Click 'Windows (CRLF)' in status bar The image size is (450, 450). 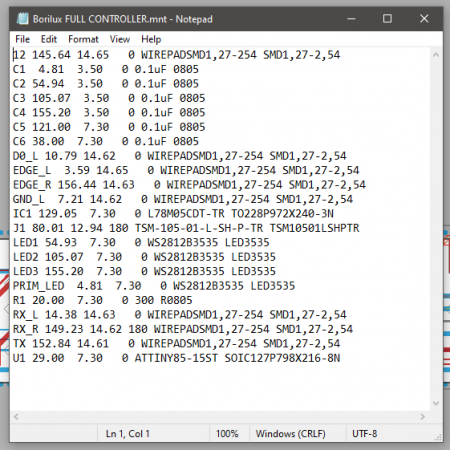(291, 434)
